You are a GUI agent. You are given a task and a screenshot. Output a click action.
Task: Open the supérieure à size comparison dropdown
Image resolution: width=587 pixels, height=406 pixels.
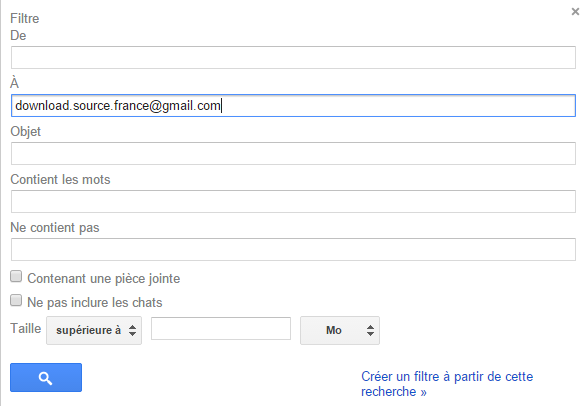coord(94,330)
